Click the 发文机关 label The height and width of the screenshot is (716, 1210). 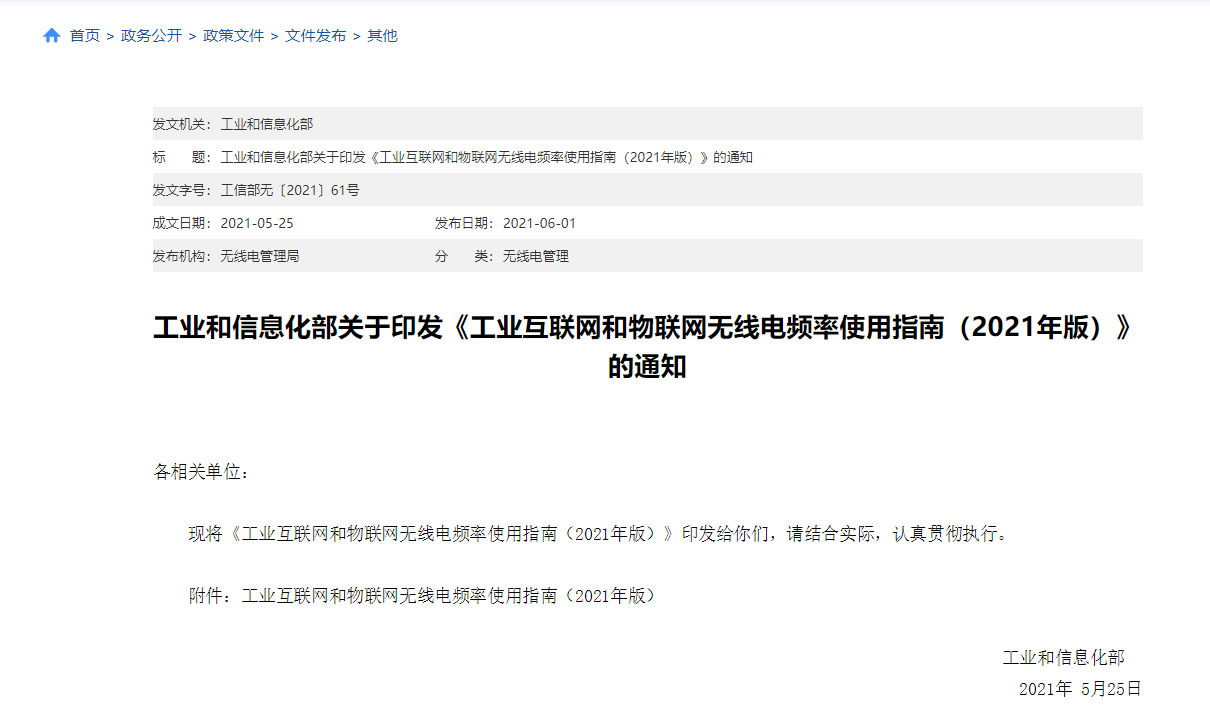tap(182, 124)
